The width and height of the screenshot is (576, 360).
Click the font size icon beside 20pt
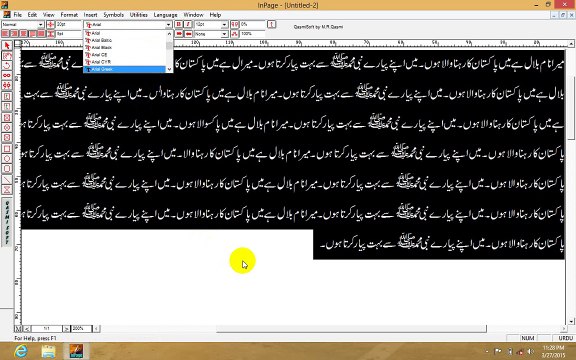51,24
